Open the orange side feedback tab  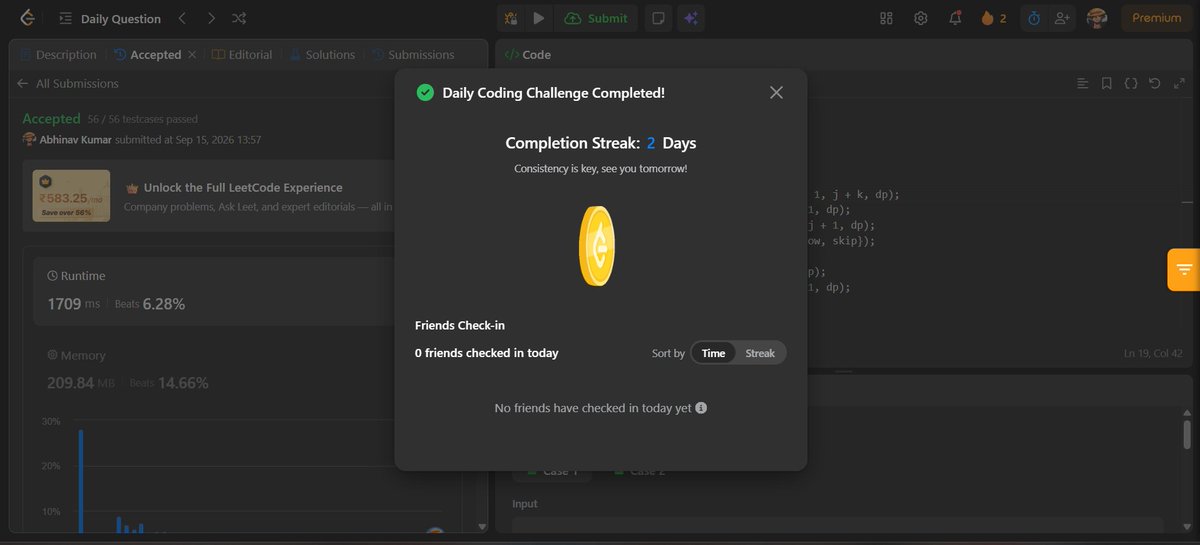point(1184,270)
